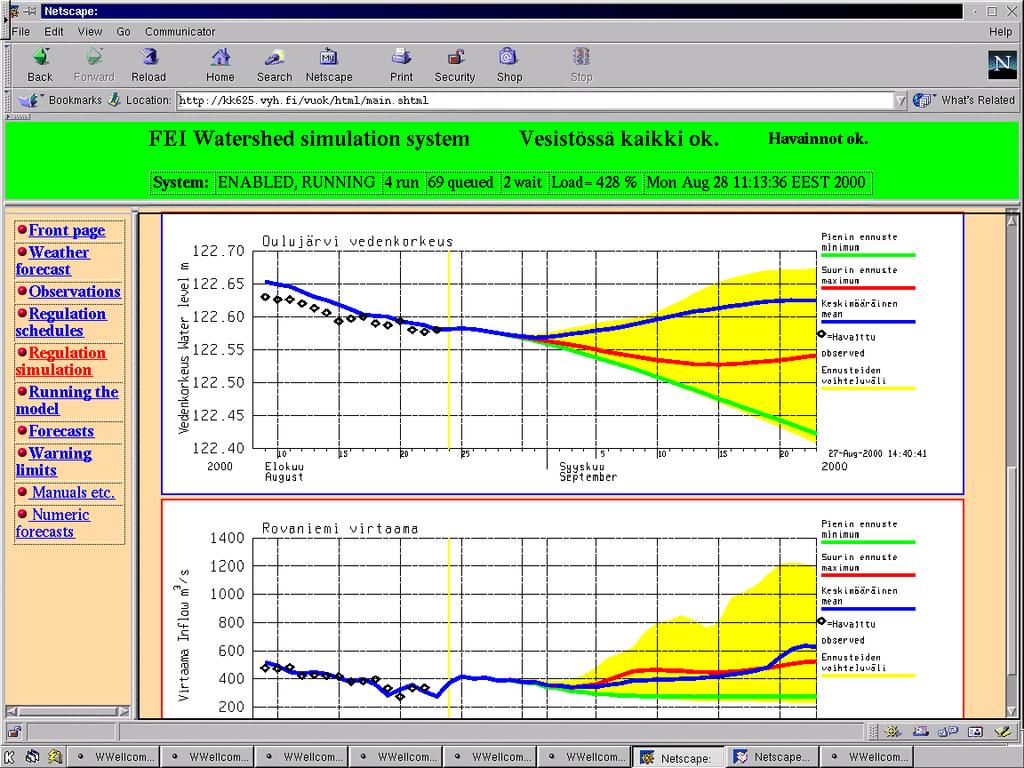Image resolution: width=1024 pixels, height=768 pixels.
Task: Click the Forward navigation icon
Action: [94, 57]
